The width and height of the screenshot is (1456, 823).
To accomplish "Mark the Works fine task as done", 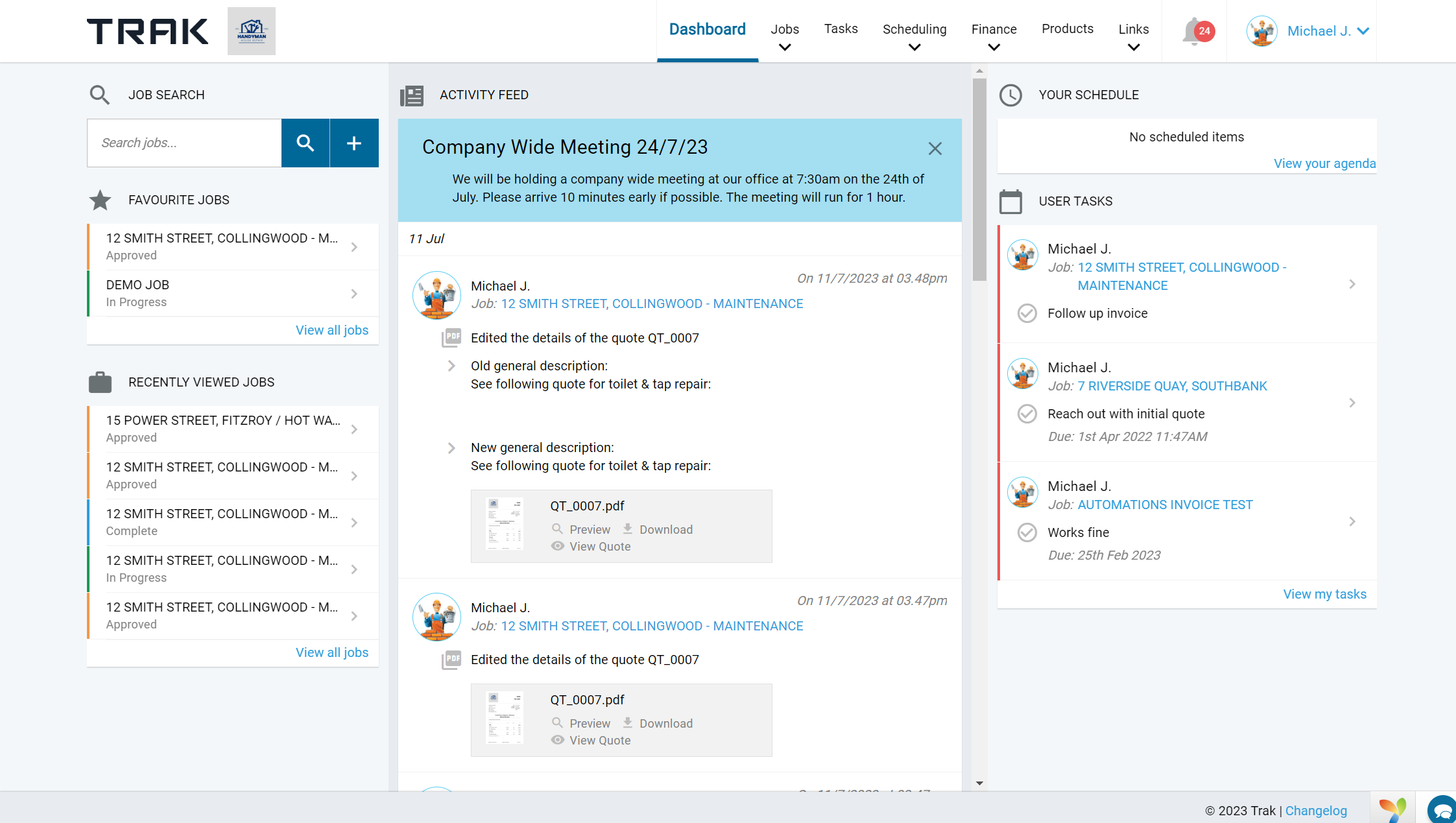I will (1027, 532).
